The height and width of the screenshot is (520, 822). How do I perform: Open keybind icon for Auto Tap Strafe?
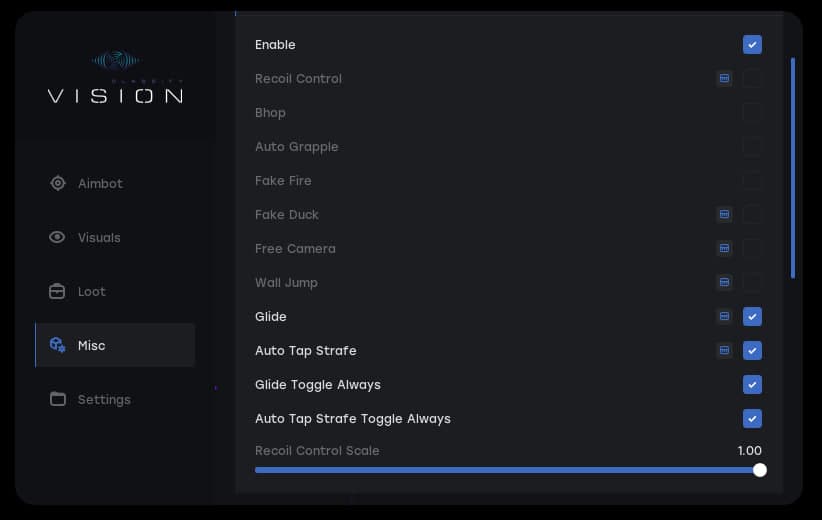click(724, 351)
